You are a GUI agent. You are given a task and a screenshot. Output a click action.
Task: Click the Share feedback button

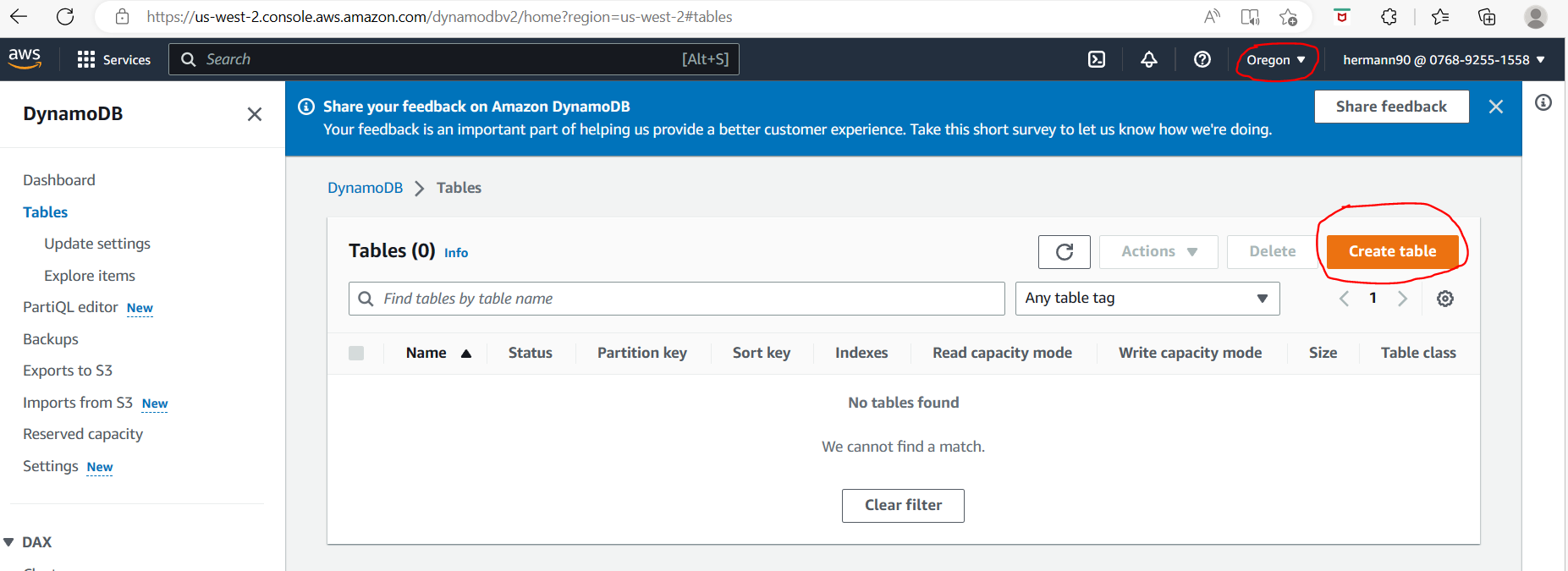point(1391,107)
